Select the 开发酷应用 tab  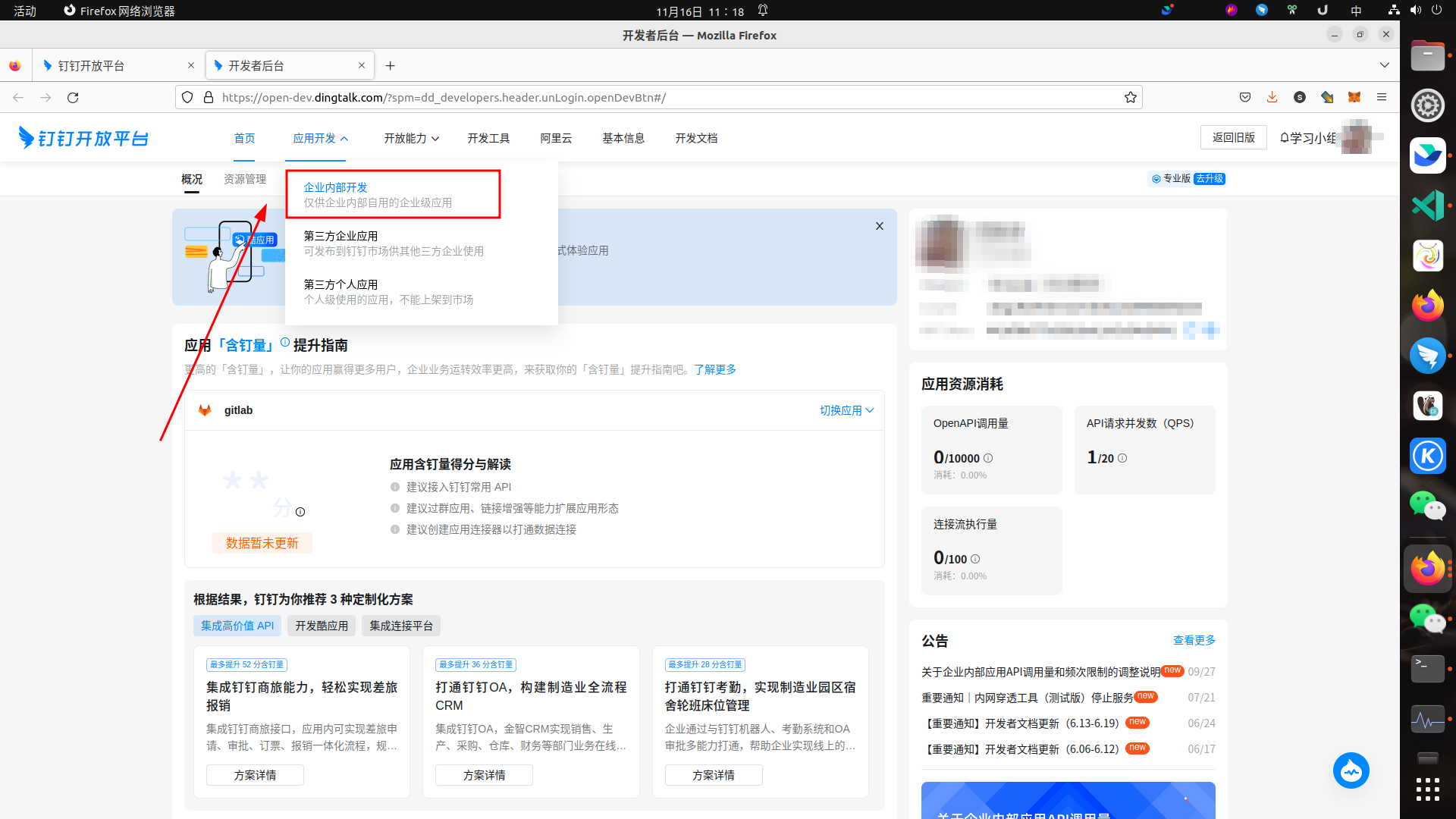[322, 626]
